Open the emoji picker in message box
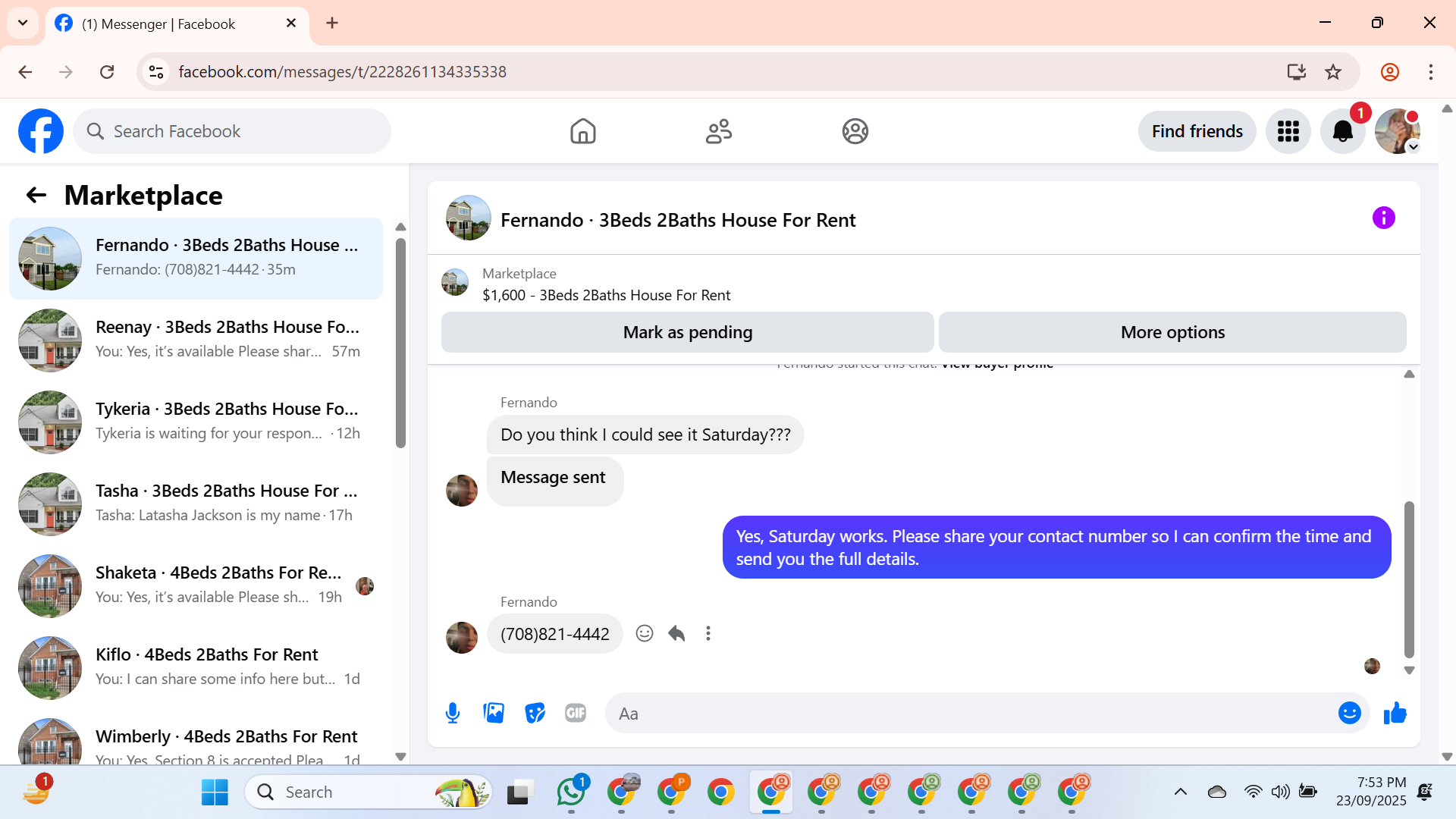Screen dimensions: 1456x819 point(1350,713)
